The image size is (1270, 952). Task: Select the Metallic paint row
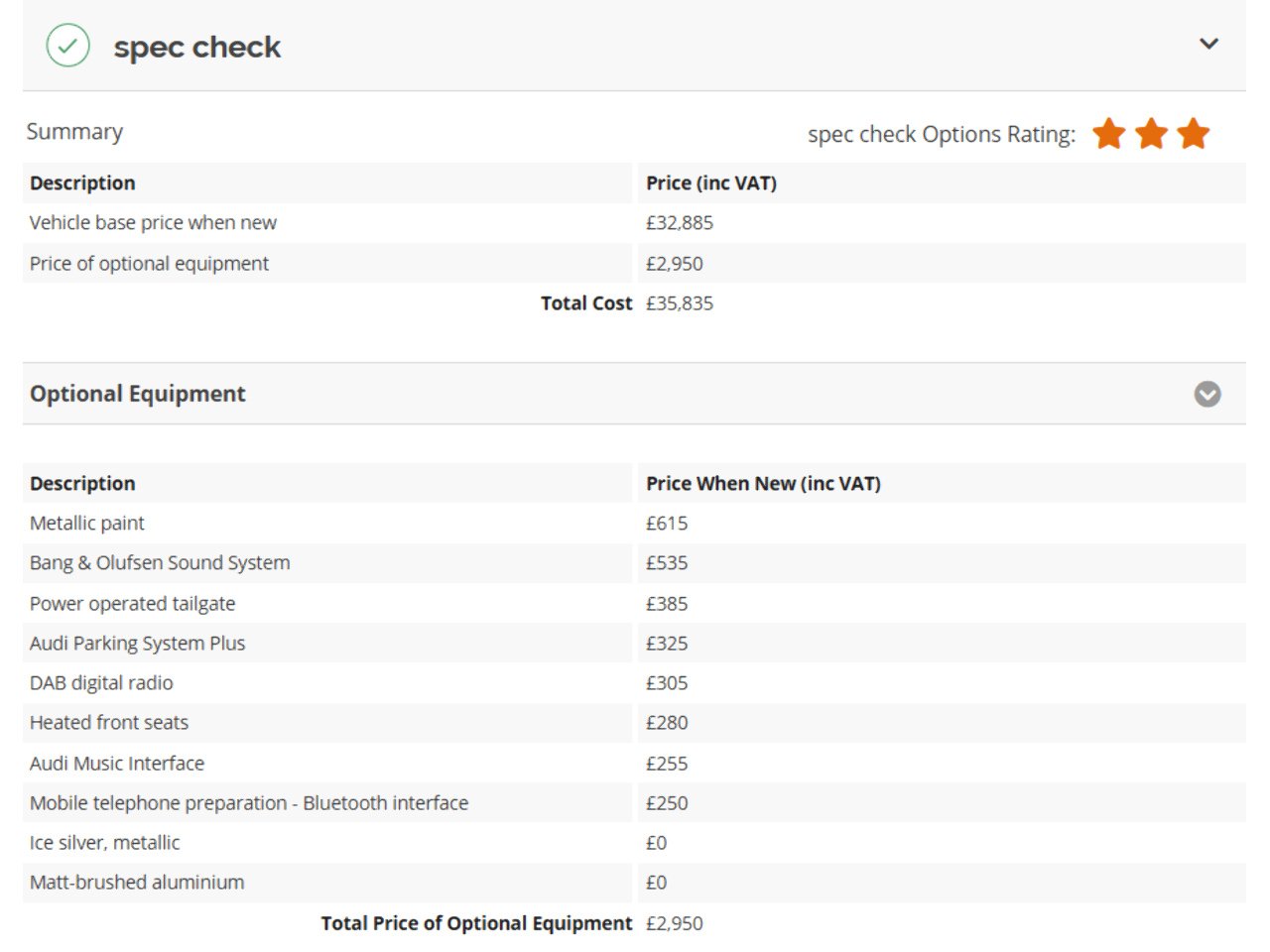[634, 523]
